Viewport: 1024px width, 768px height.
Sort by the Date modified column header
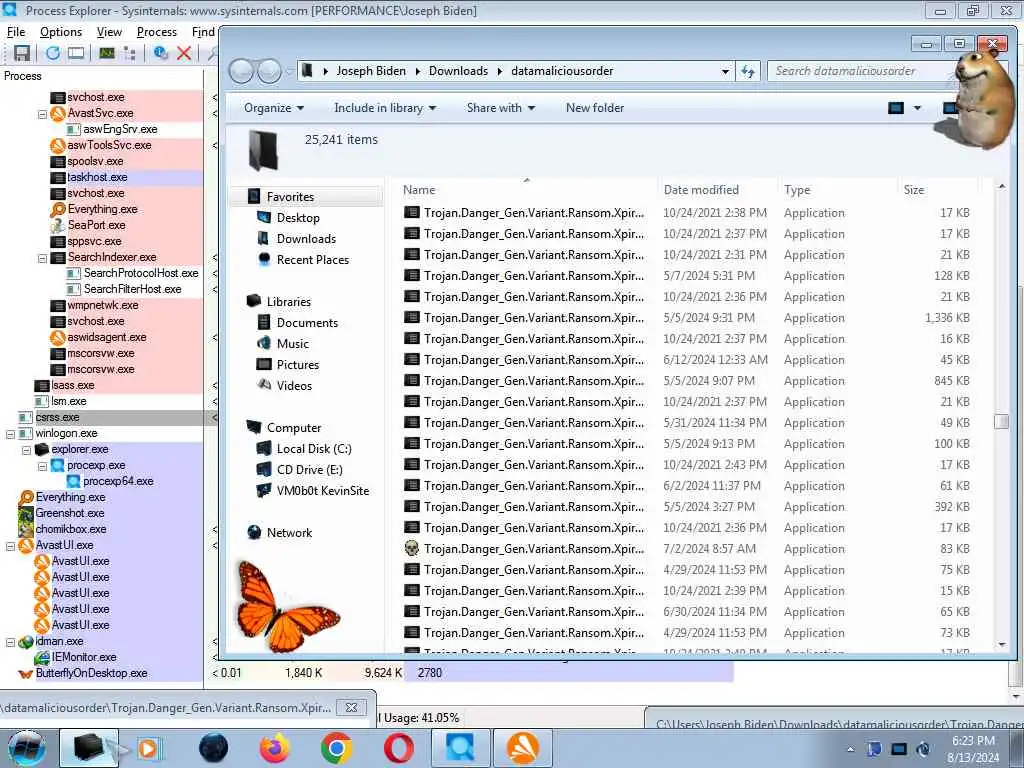pos(717,190)
